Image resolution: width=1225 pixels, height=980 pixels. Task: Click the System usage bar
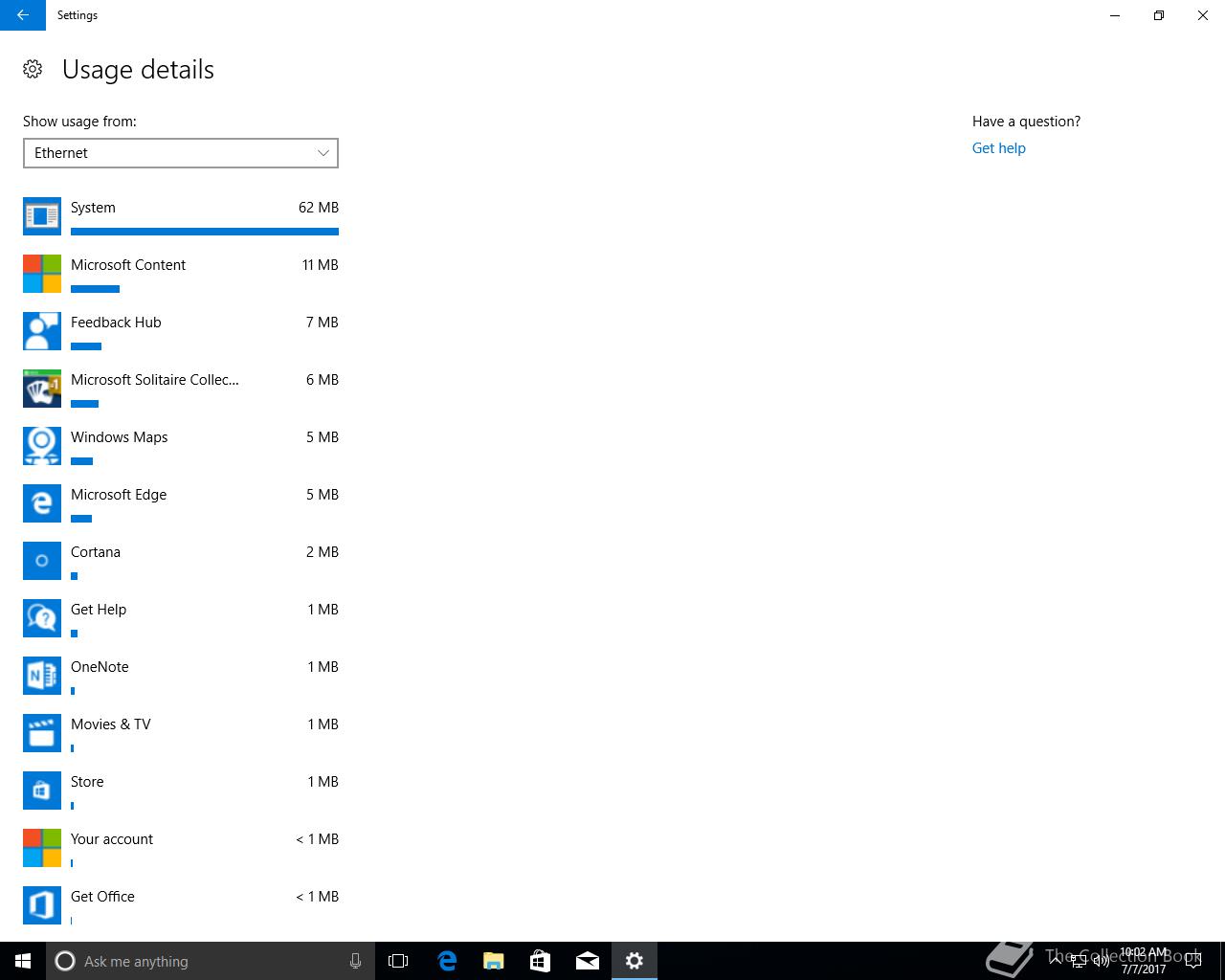tap(205, 232)
